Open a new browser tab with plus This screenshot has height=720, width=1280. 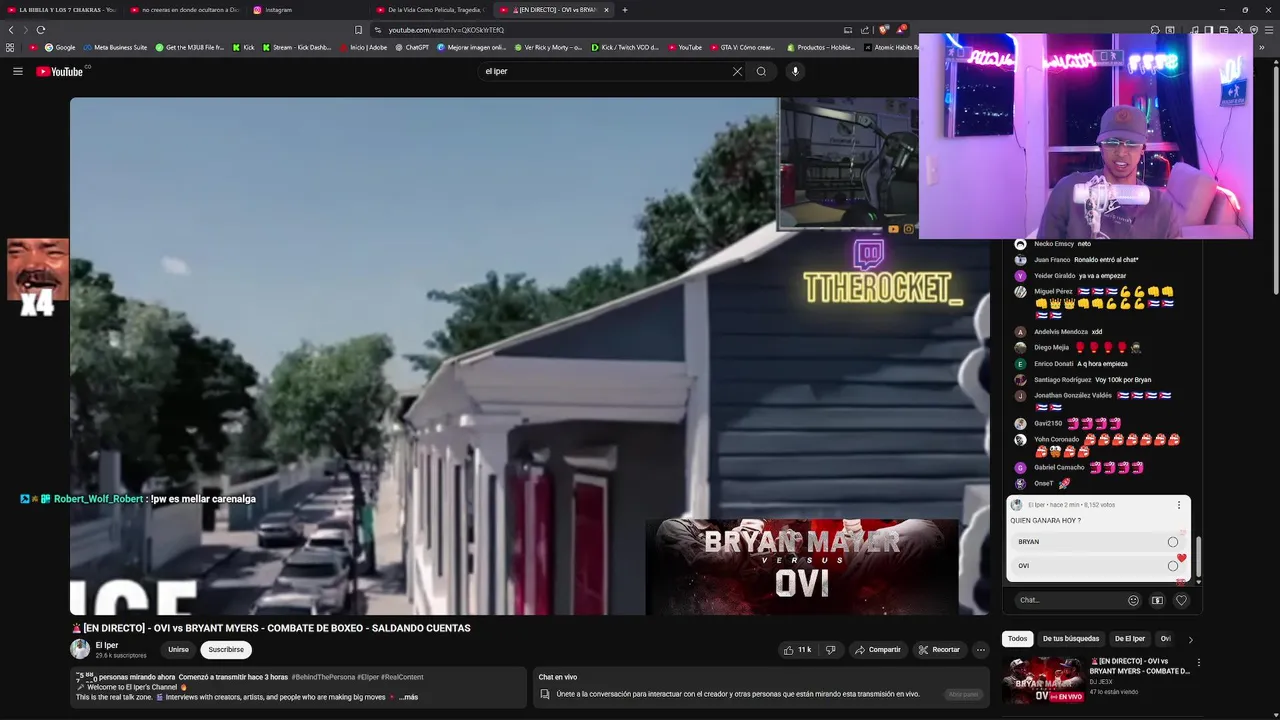click(625, 10)
